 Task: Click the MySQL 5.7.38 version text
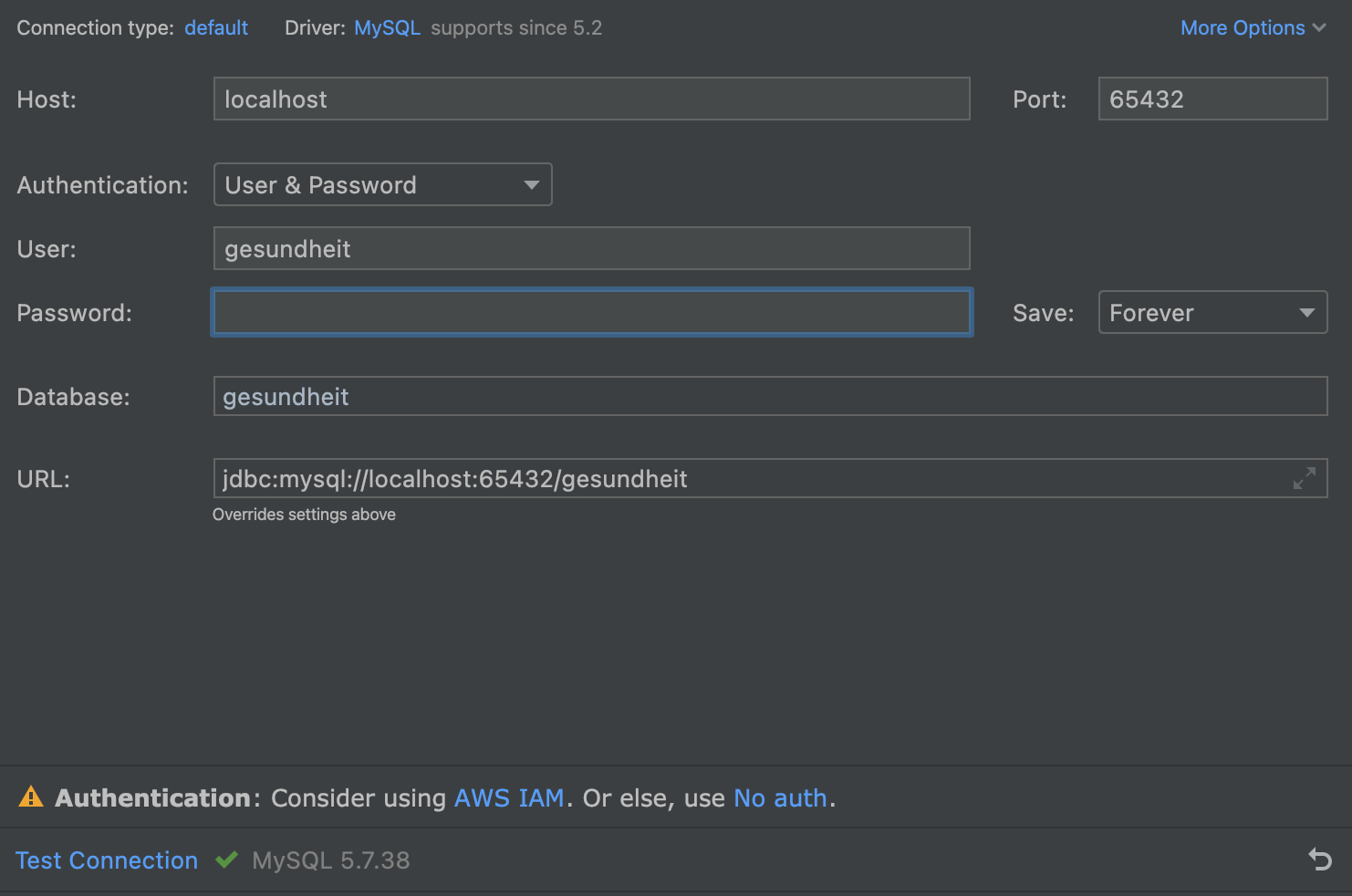click(330, 860)
